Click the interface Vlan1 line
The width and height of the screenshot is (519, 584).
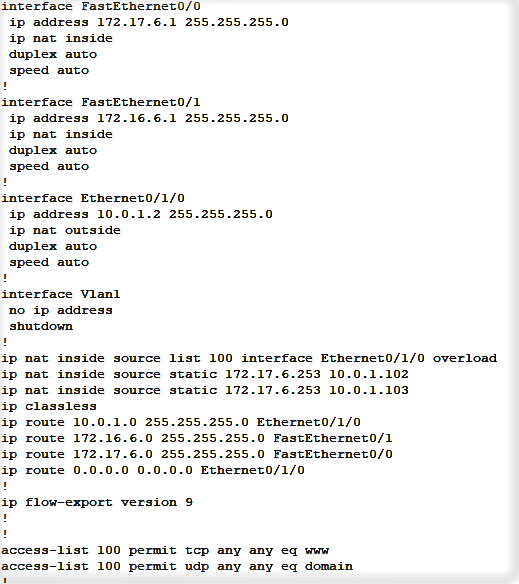(x=61, y=294)
